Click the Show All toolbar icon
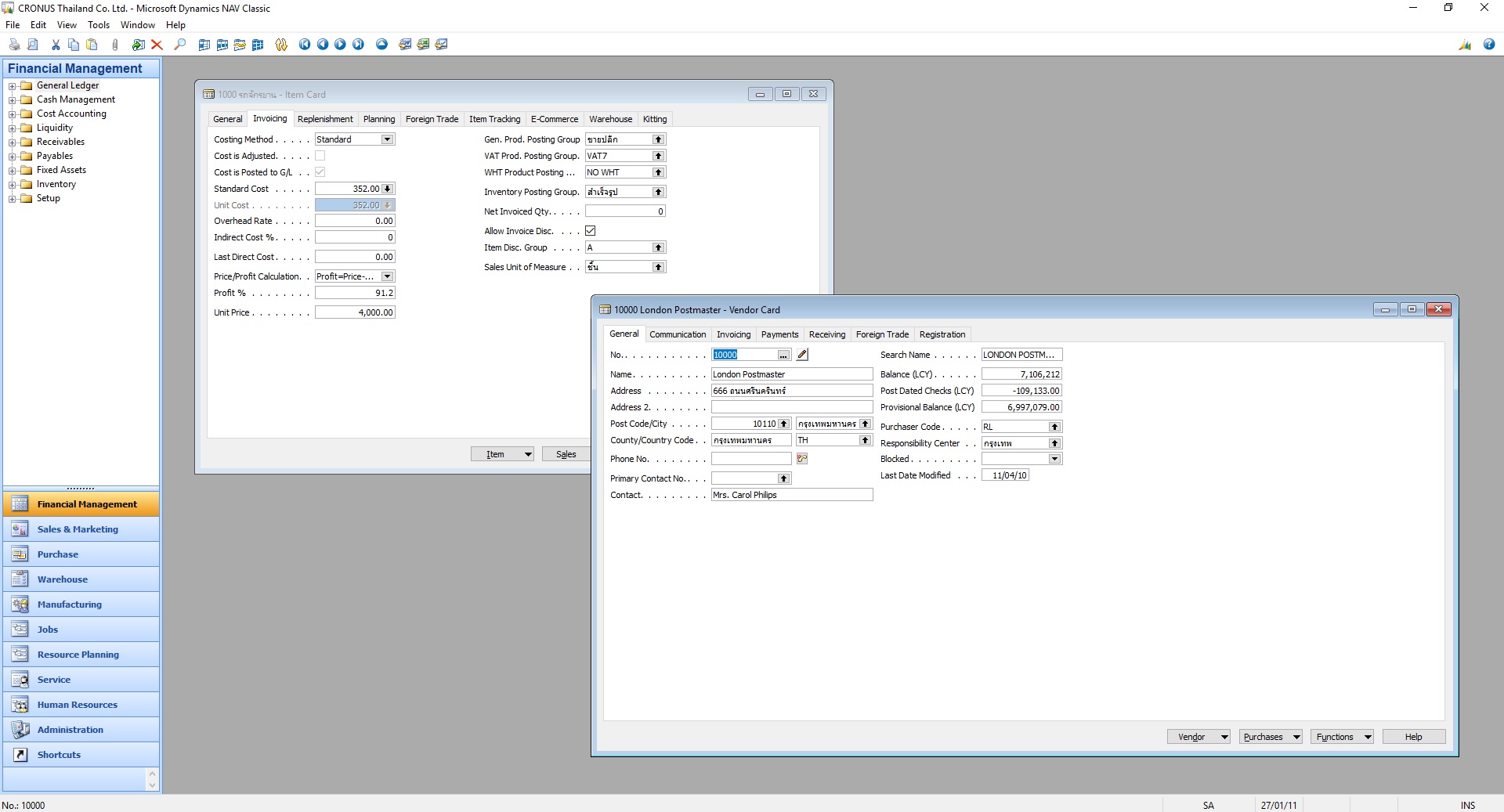The width and height of the screenshot is (1504, 812). coord(258,45)
